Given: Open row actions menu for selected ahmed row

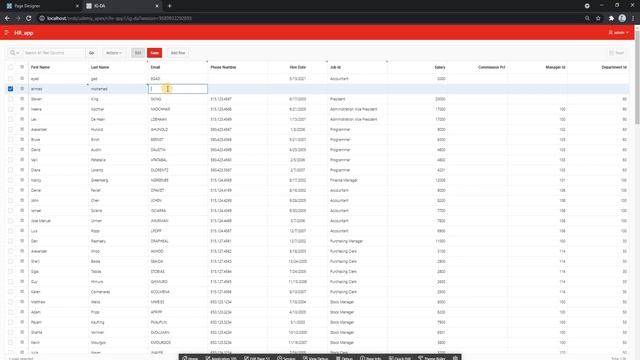Looking at the screenshot, I should pos(22,89).
